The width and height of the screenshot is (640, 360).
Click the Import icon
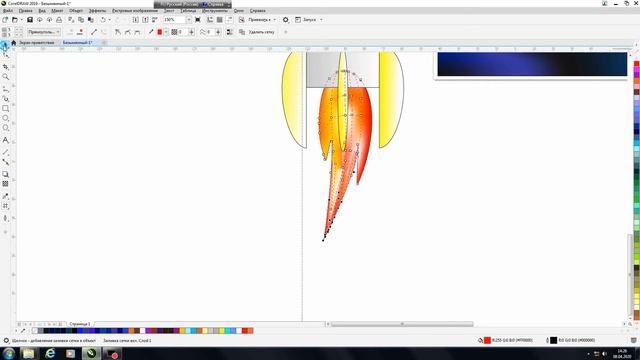point(136,20)
